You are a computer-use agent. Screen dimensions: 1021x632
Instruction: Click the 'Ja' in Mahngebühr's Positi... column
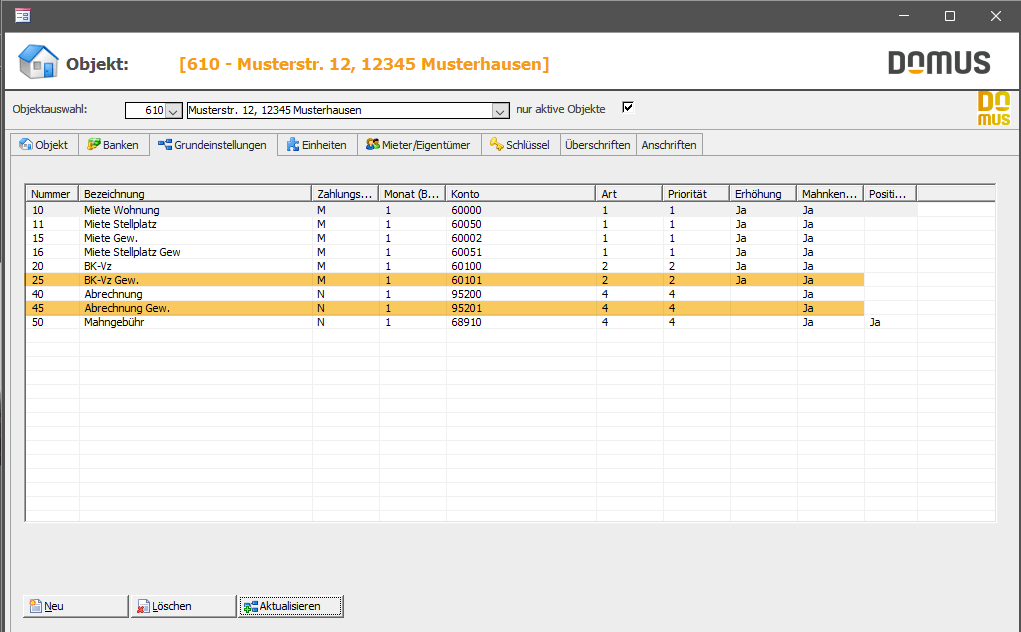coord(874,322)
